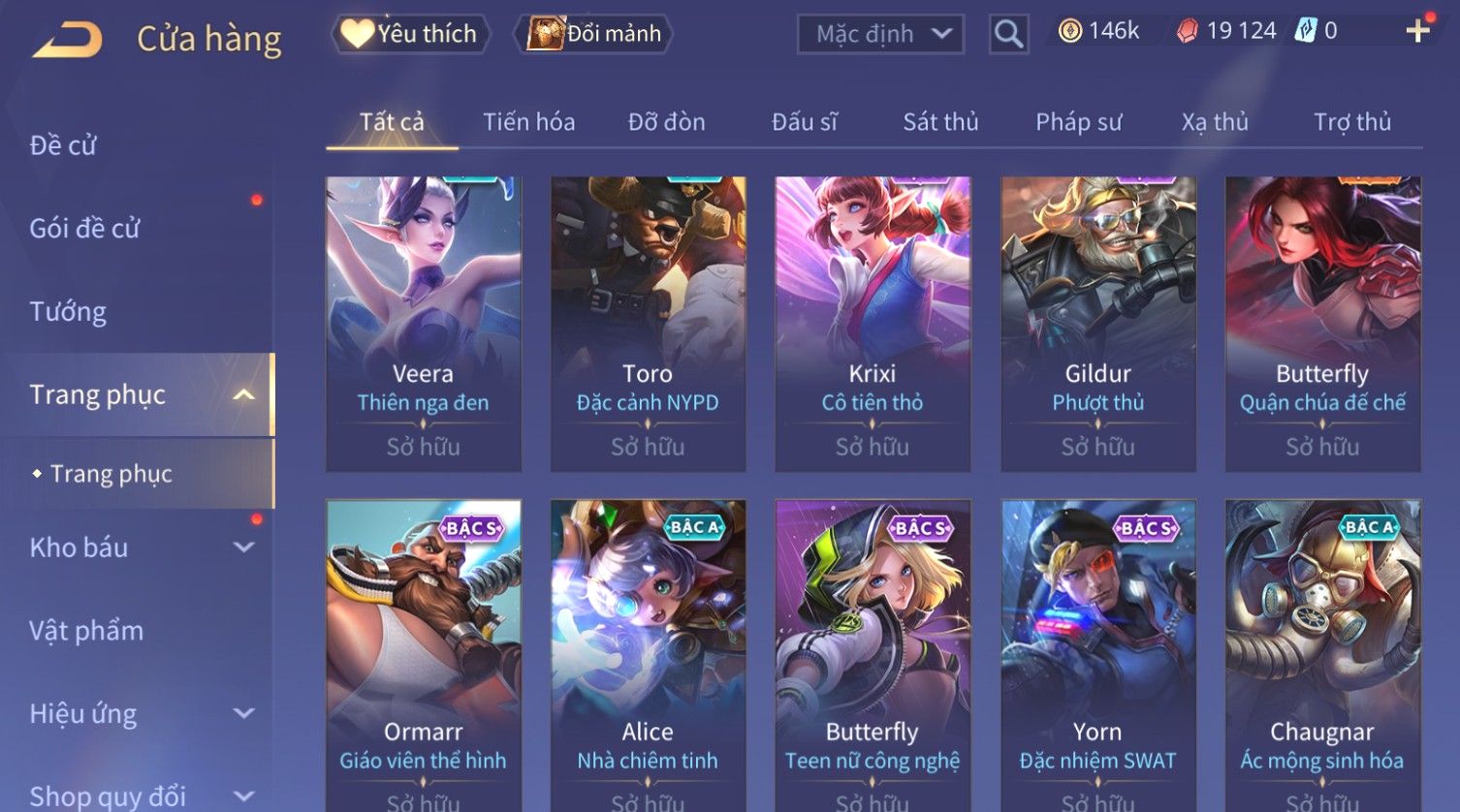Collapse the Trang phục menu section
Viewport: 1460px width, 812px height.
[x=244, y=394]
